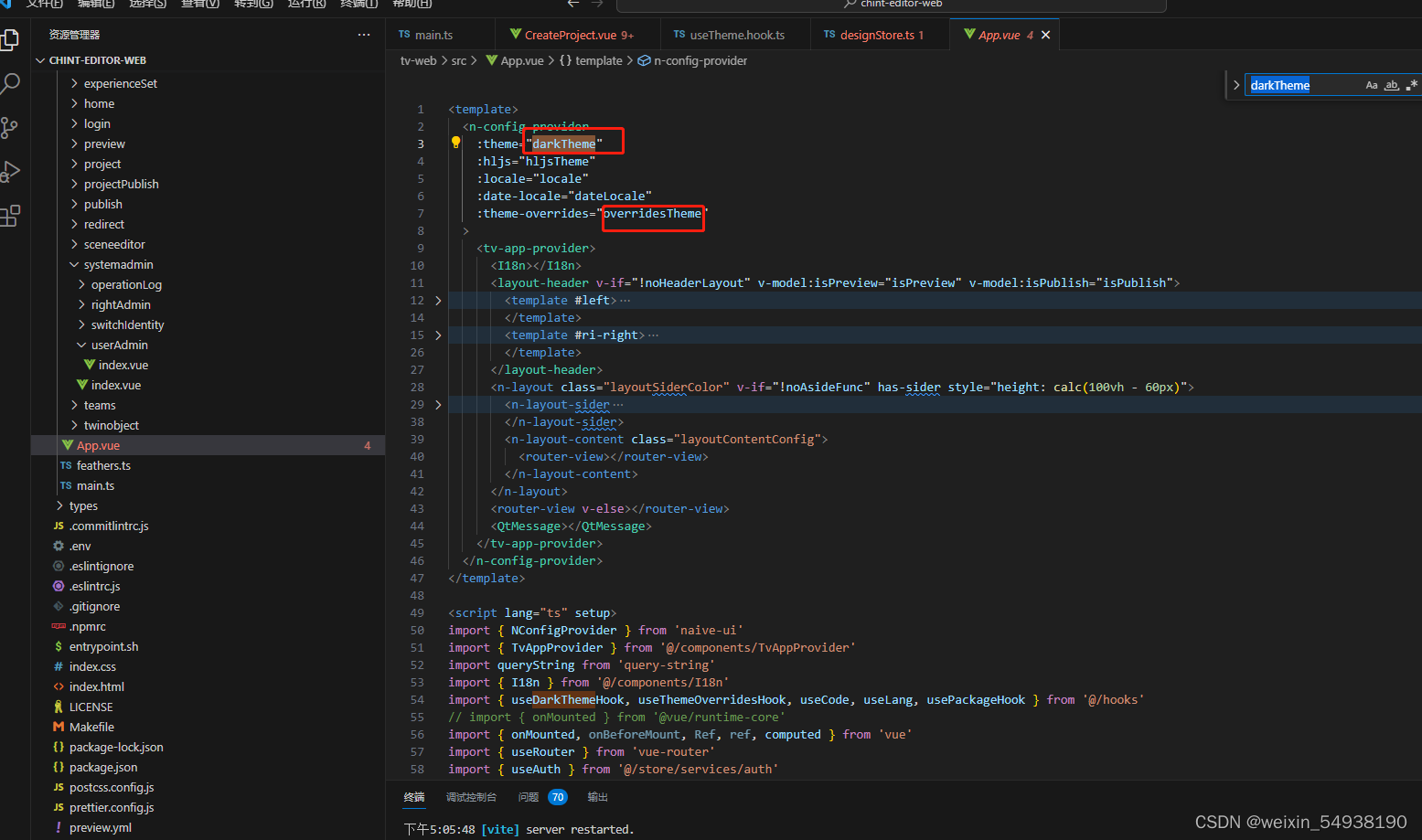Open the Explorer activity bar icon

[10, 39]
